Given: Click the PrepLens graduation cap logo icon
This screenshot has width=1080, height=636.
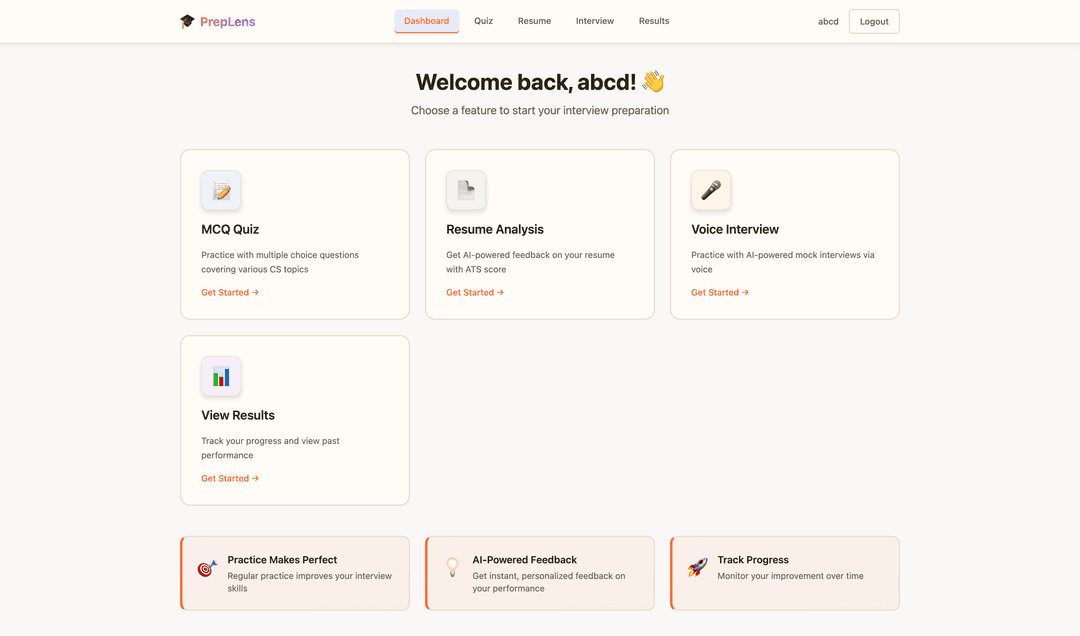Looking at the screenshot, I should [x=187, y=21].
